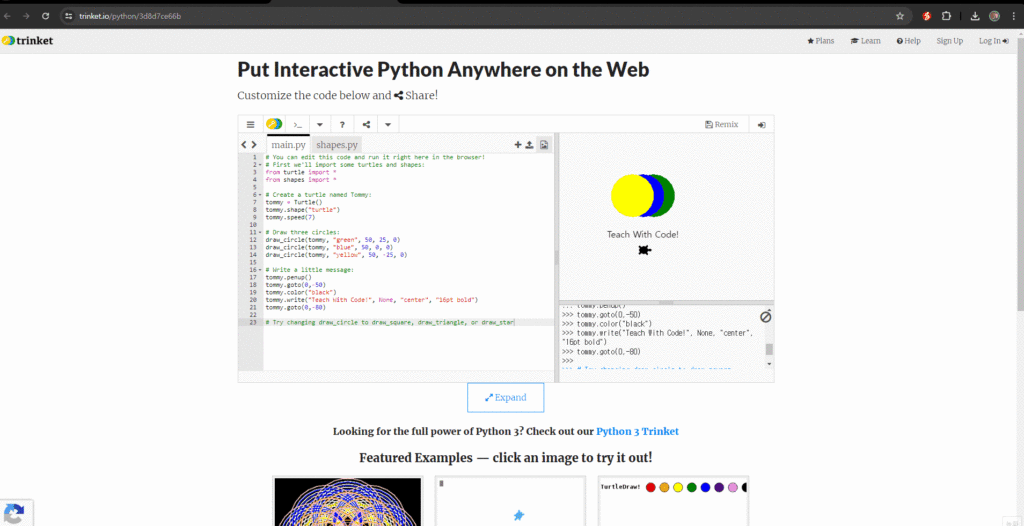The height and width of the screenshot is (526, 1024).
Task: Click the trinket run logo button
Action: coord(274,124)
